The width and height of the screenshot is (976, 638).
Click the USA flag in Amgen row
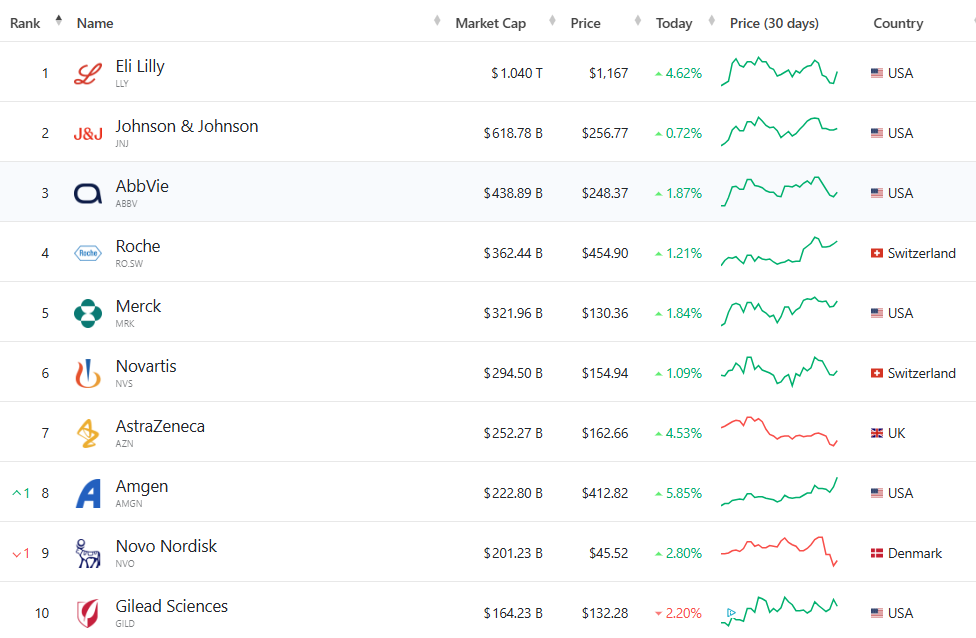(876, 494)
